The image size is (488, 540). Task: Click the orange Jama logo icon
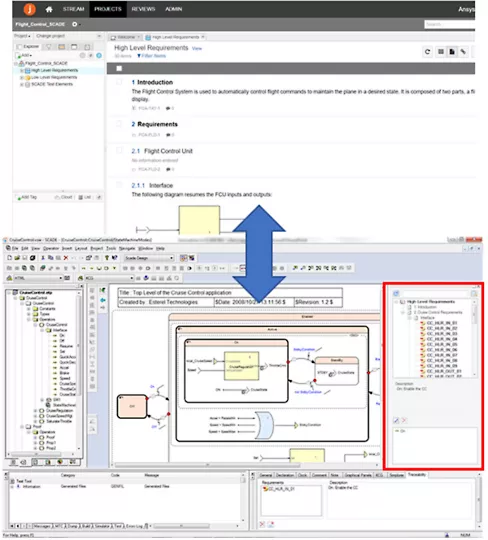[29, 9]
